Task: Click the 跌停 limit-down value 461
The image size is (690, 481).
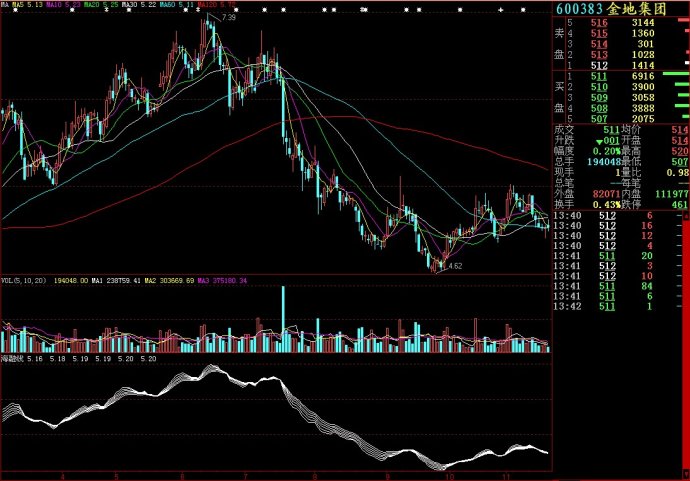Action: pyautogui.click(x=679, y=205)
